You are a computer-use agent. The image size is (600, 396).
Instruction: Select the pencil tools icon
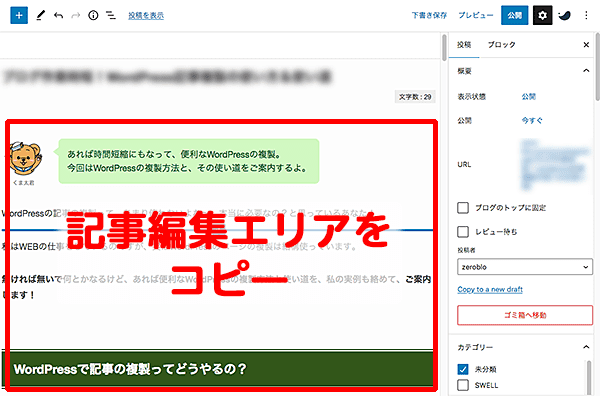(x=40, y=16)
